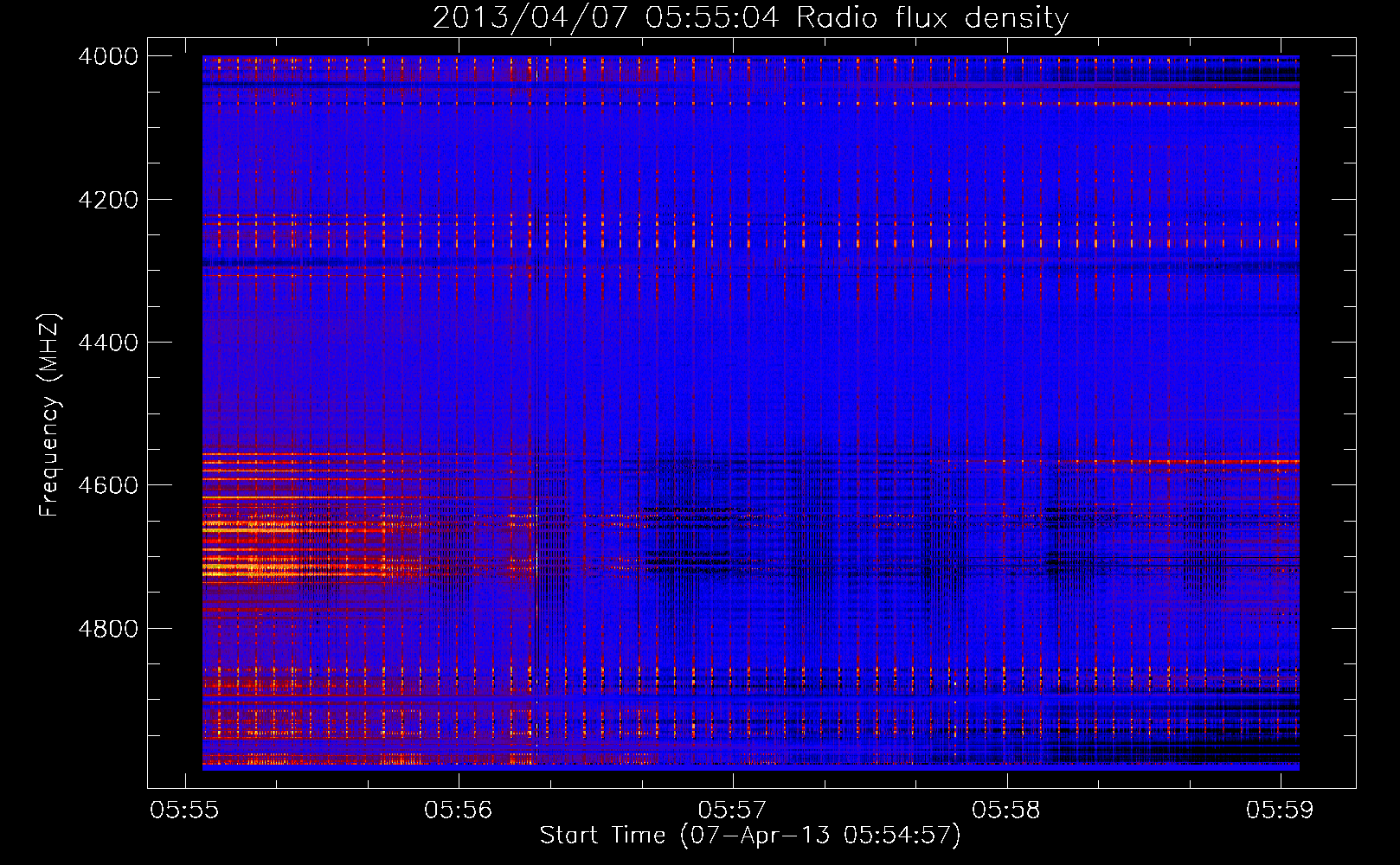Select the 4800 frequency tick label
The image size is (1400, 865).
(108, 629)
